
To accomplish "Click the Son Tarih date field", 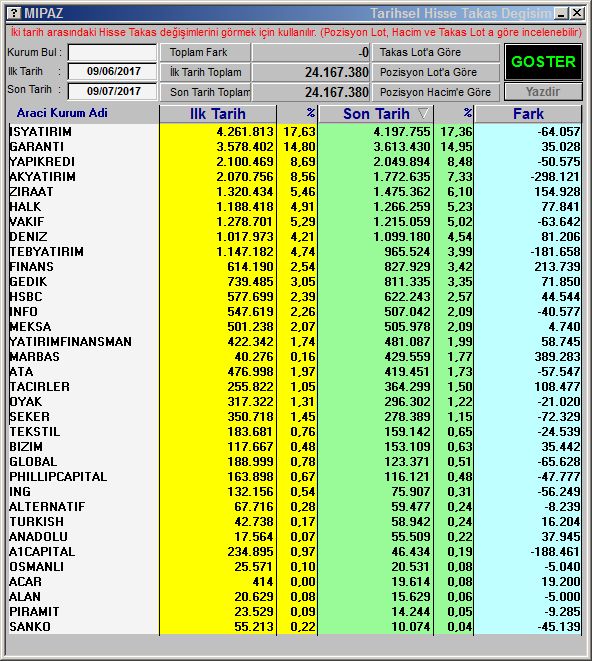I will [112, 91].
